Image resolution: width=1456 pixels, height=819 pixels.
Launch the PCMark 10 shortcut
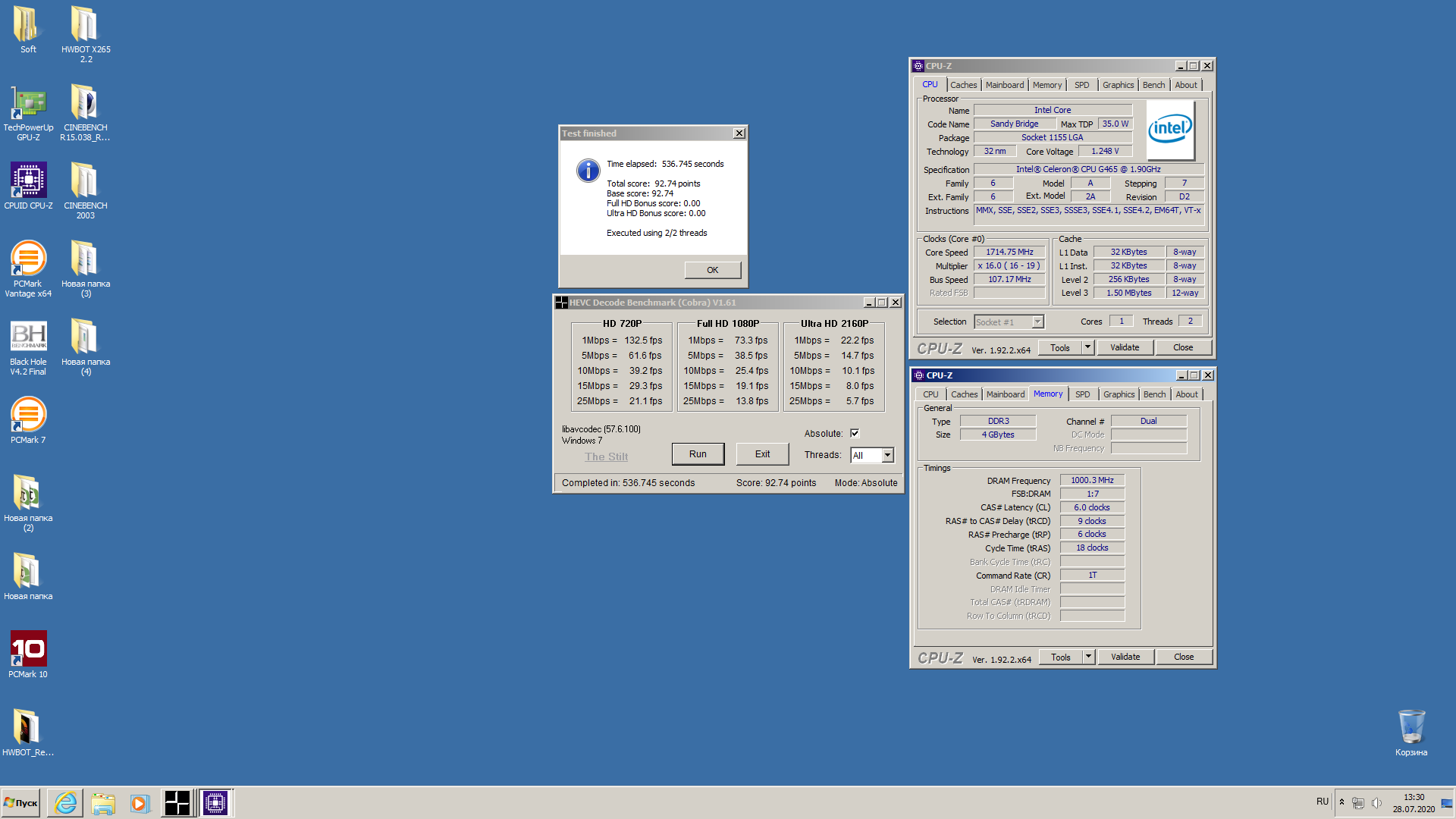point(28,654)
